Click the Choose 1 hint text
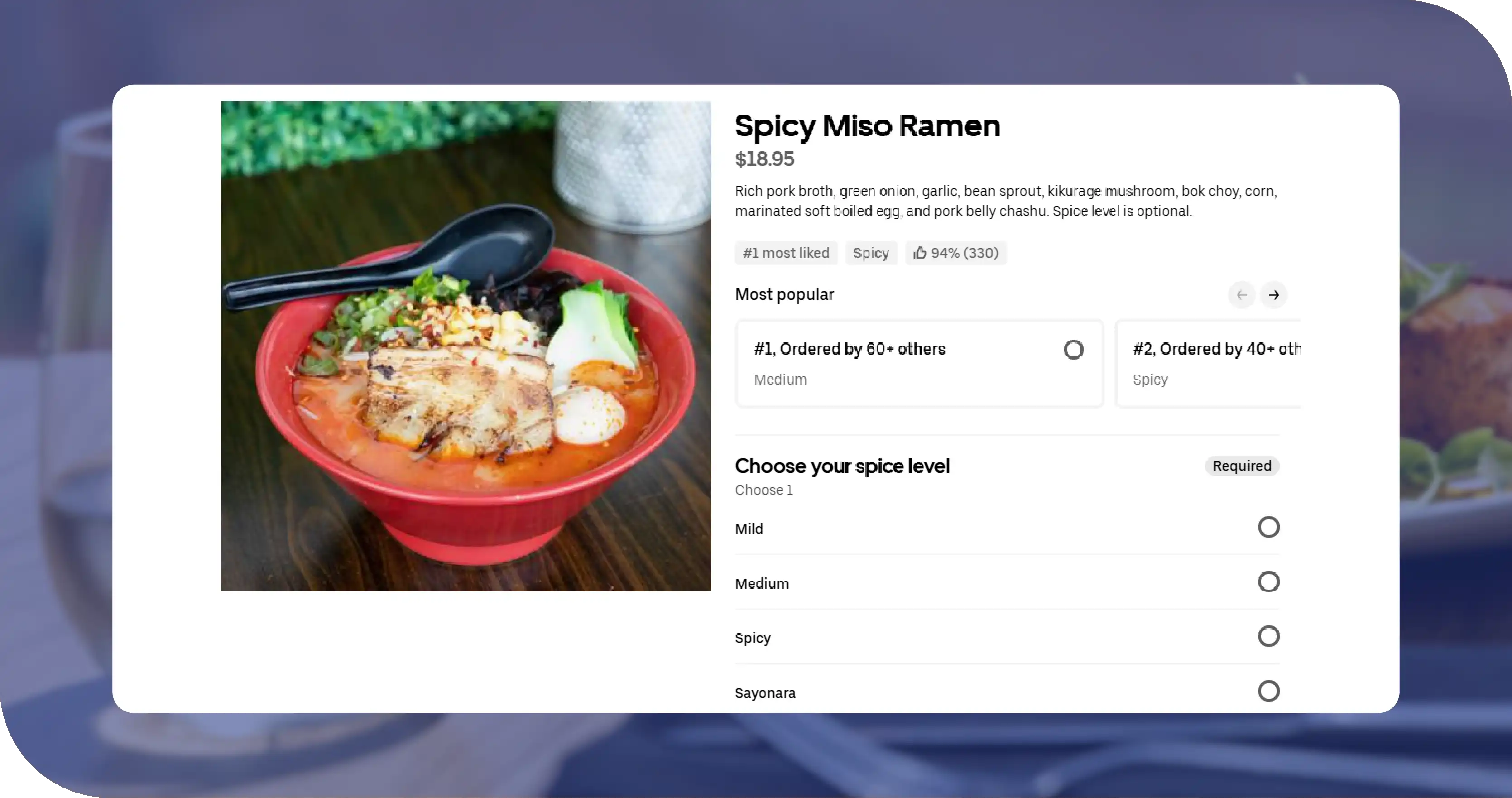Viewport: 1512px width, 798px height. tap(763, 490)
